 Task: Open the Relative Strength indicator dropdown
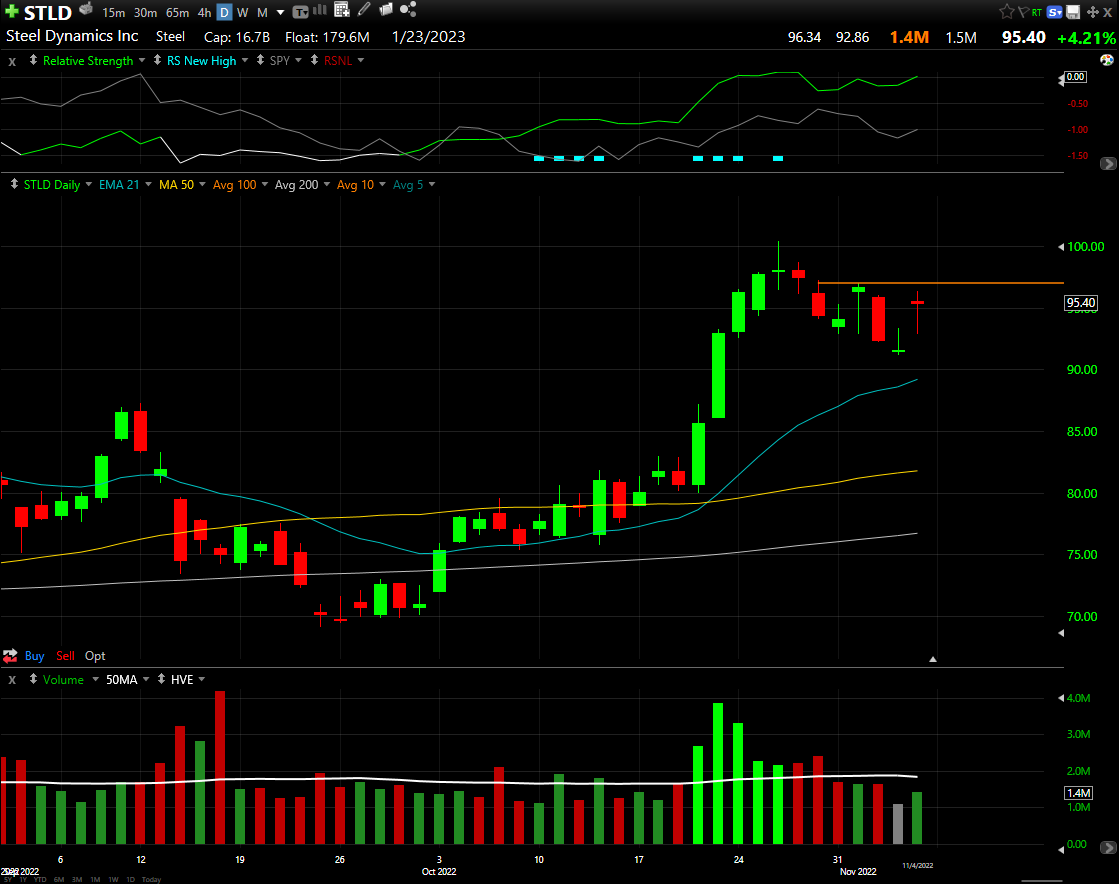[142, 61]
